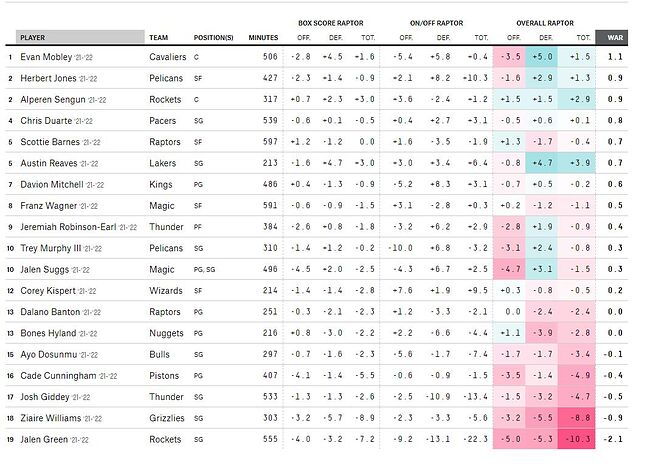The height and width of the screenshot is (468, 650).
Task: Click OFF. header under On/Off RAPTOR
Action: click(405, 37)
